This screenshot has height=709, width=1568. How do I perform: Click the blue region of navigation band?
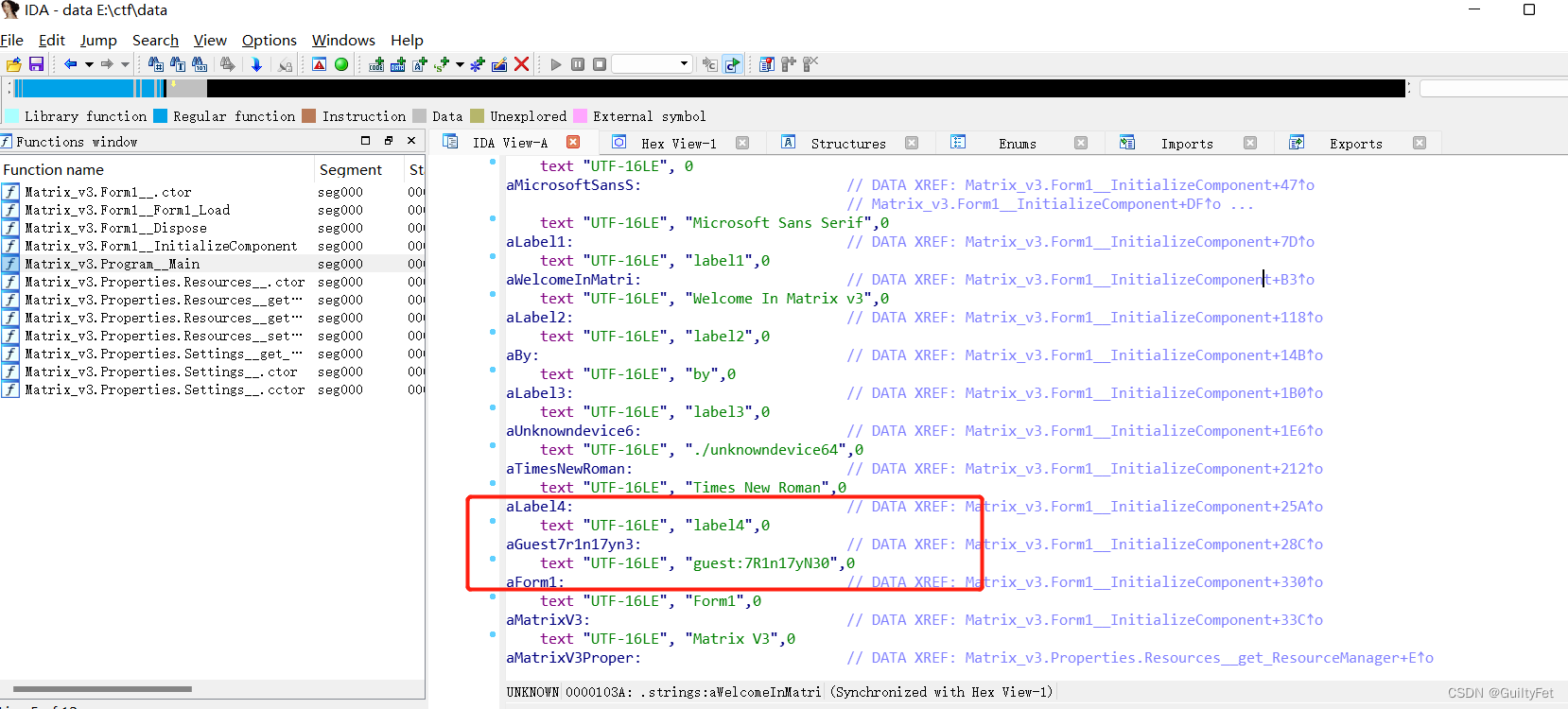point(74,88)
